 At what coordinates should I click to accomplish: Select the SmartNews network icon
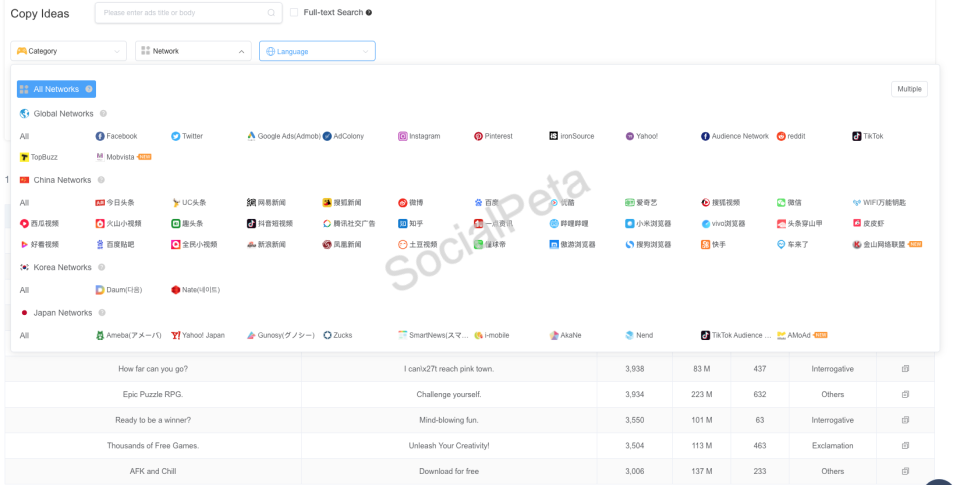pos(403,335)
